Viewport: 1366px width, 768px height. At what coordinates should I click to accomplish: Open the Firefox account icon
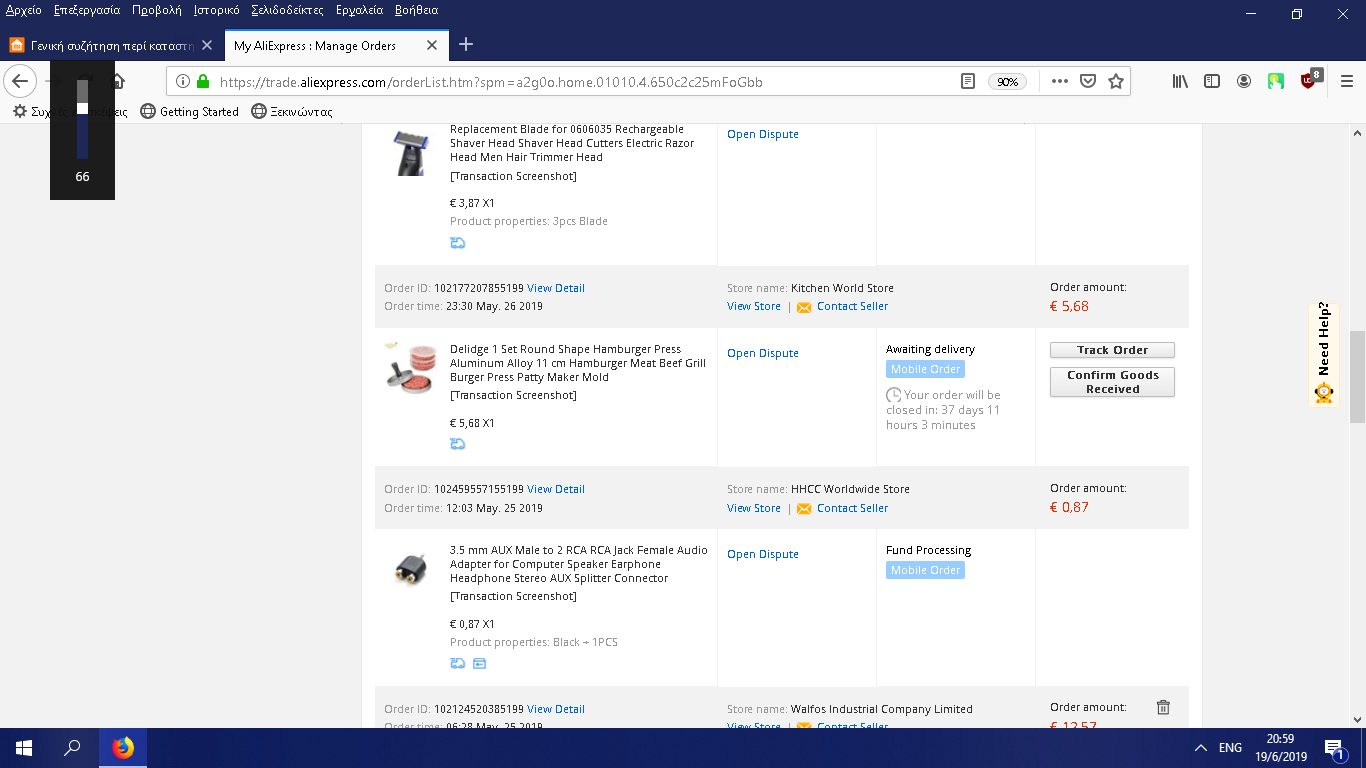(1243, 81)
